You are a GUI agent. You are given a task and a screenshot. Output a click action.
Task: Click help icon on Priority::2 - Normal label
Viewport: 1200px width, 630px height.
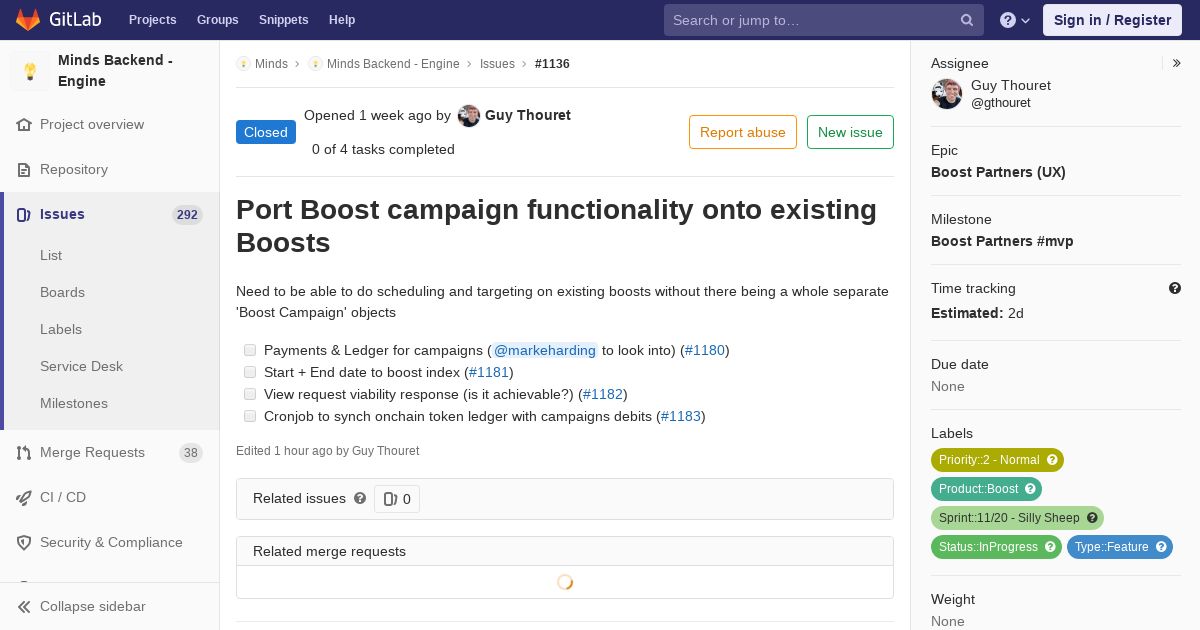[x=1052, y=460]
